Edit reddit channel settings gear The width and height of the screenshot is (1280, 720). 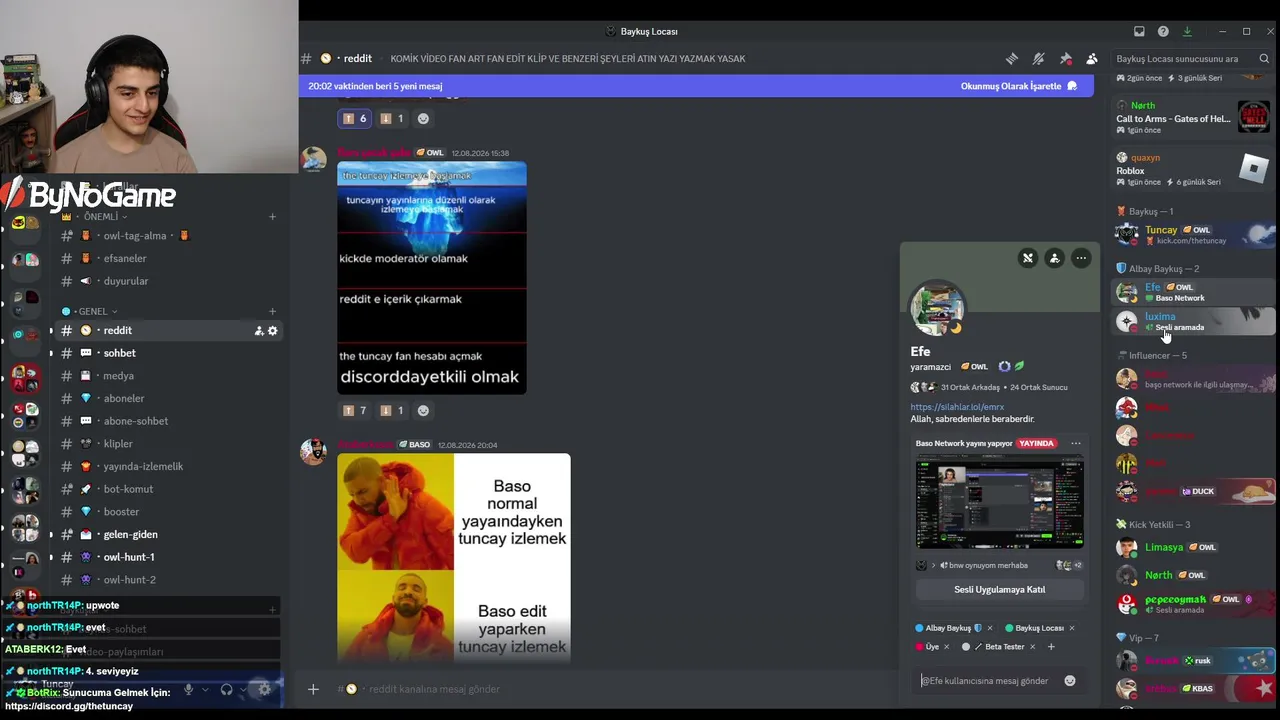tap(272, 331)
